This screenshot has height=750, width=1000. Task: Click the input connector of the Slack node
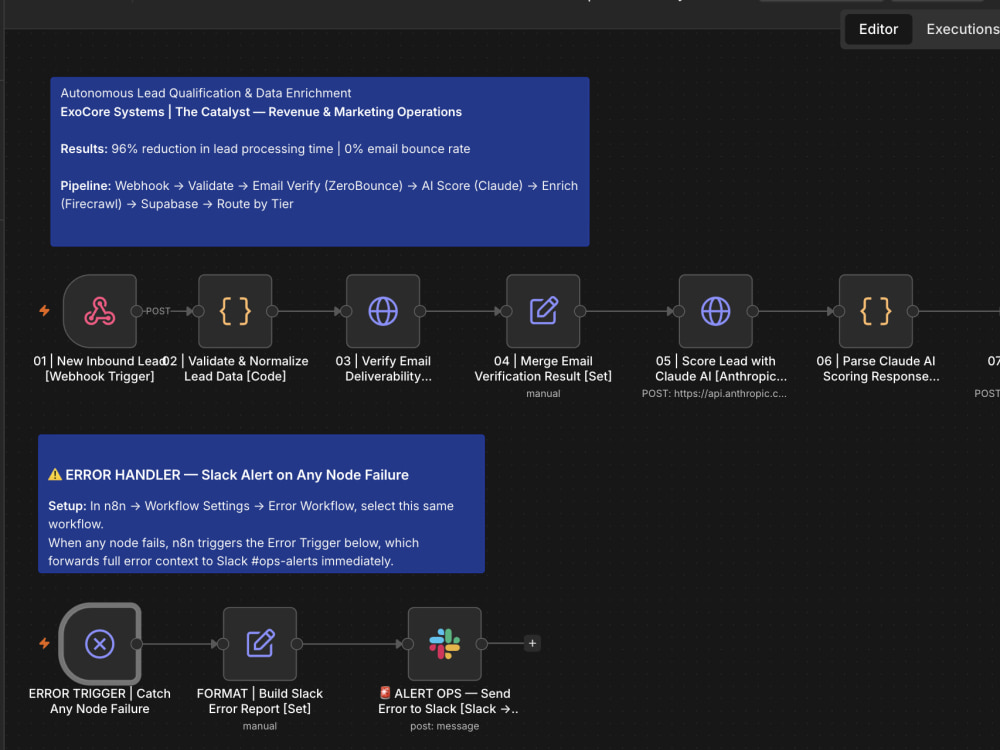tap(408, 644)
